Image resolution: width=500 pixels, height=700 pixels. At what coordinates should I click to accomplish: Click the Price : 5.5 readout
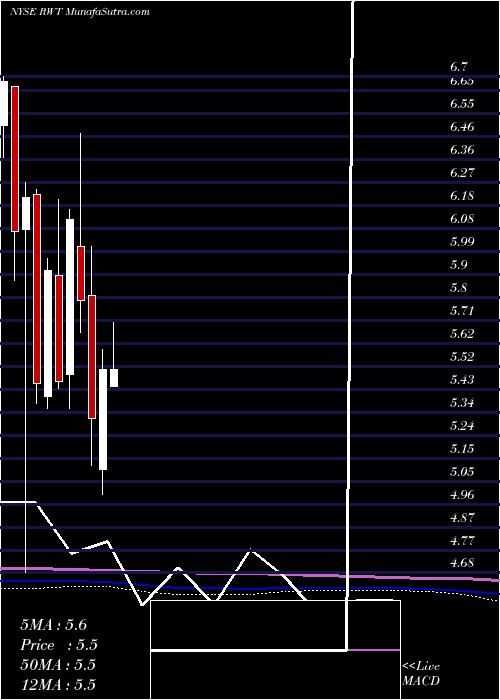(59, 645)
